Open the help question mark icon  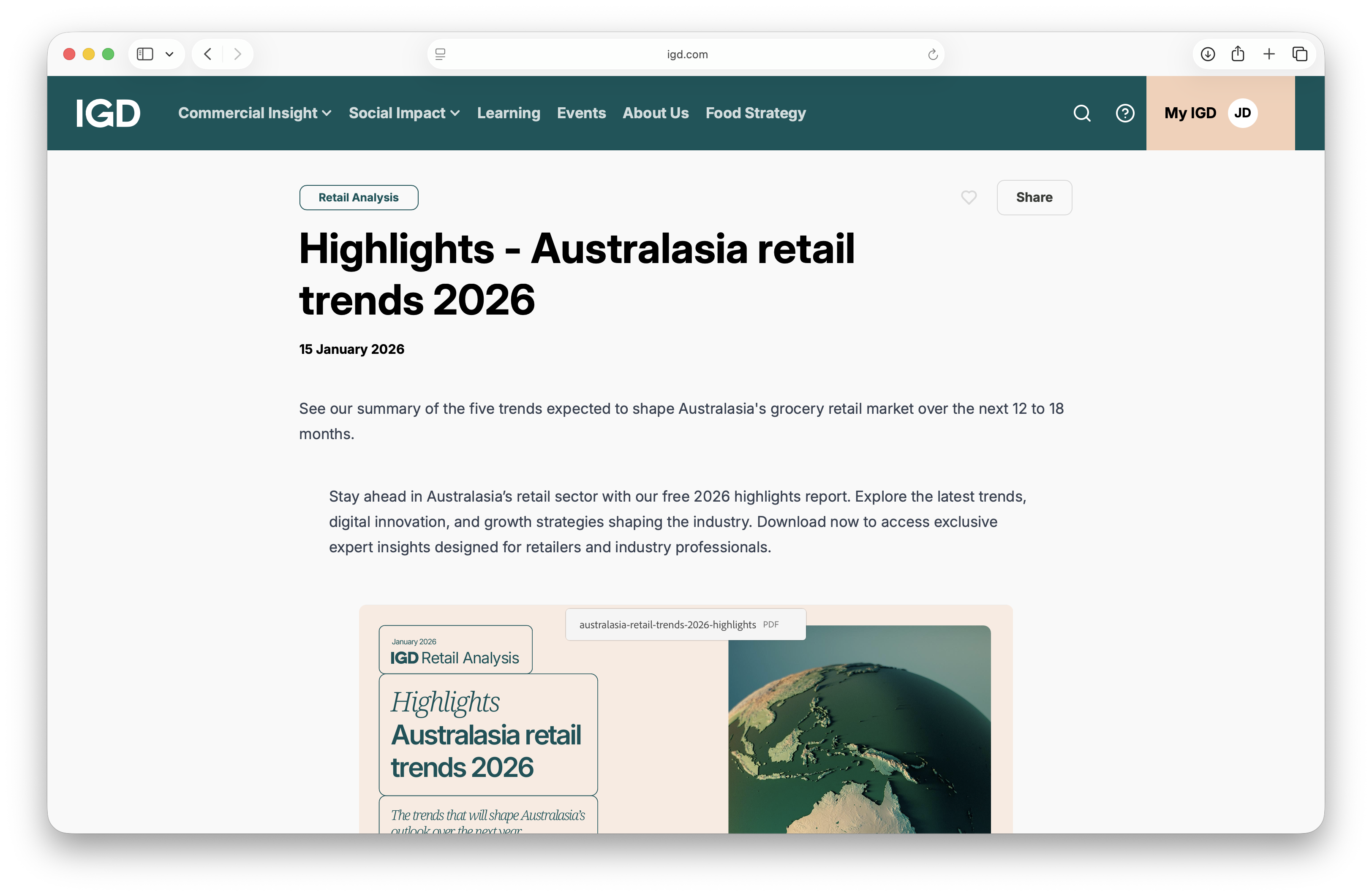[x=1125, y=113]
